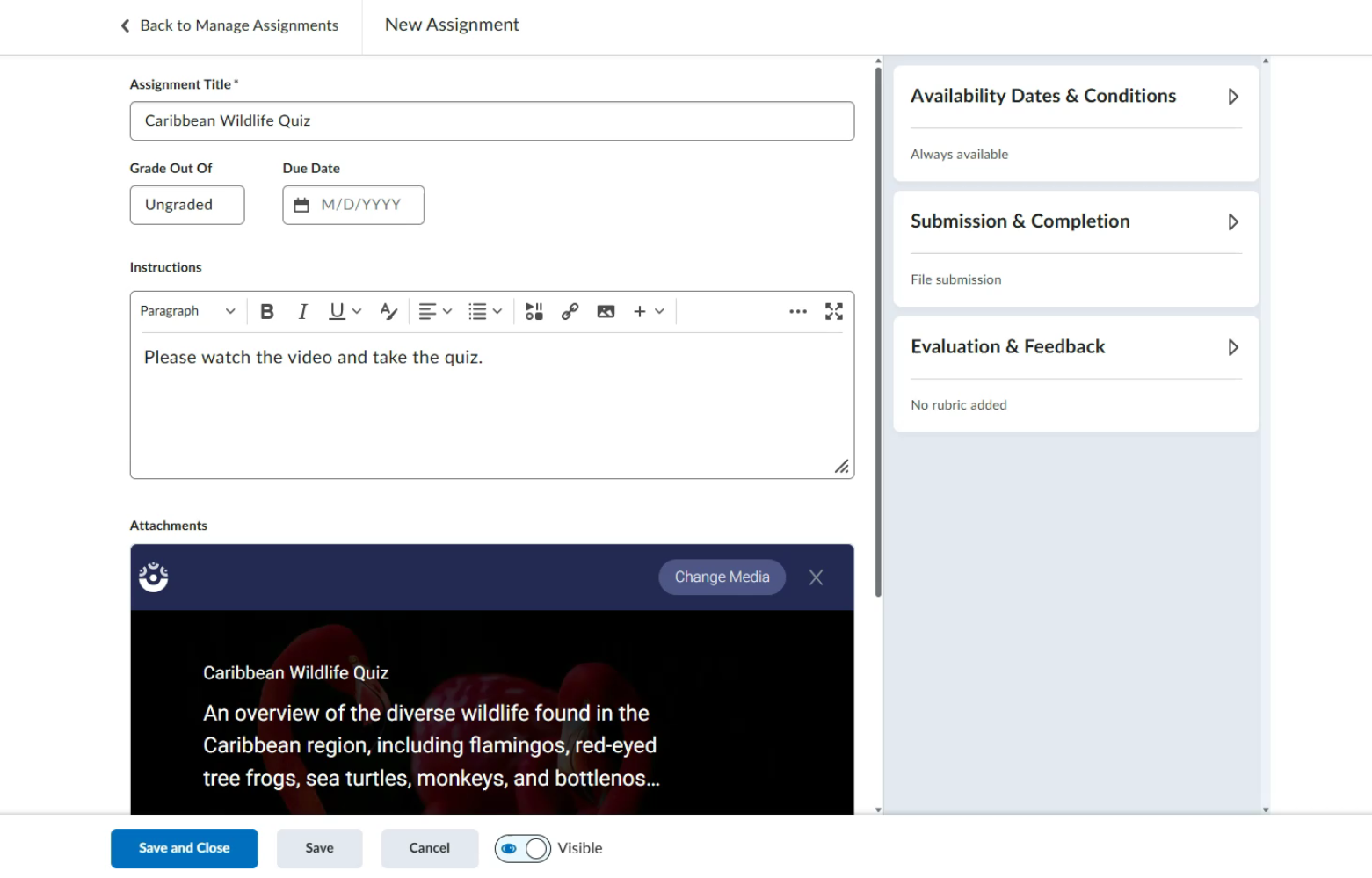Screen dimensions: 1372x878
Task: Open more underline style options arrow
Action: [x=357, y=311]
